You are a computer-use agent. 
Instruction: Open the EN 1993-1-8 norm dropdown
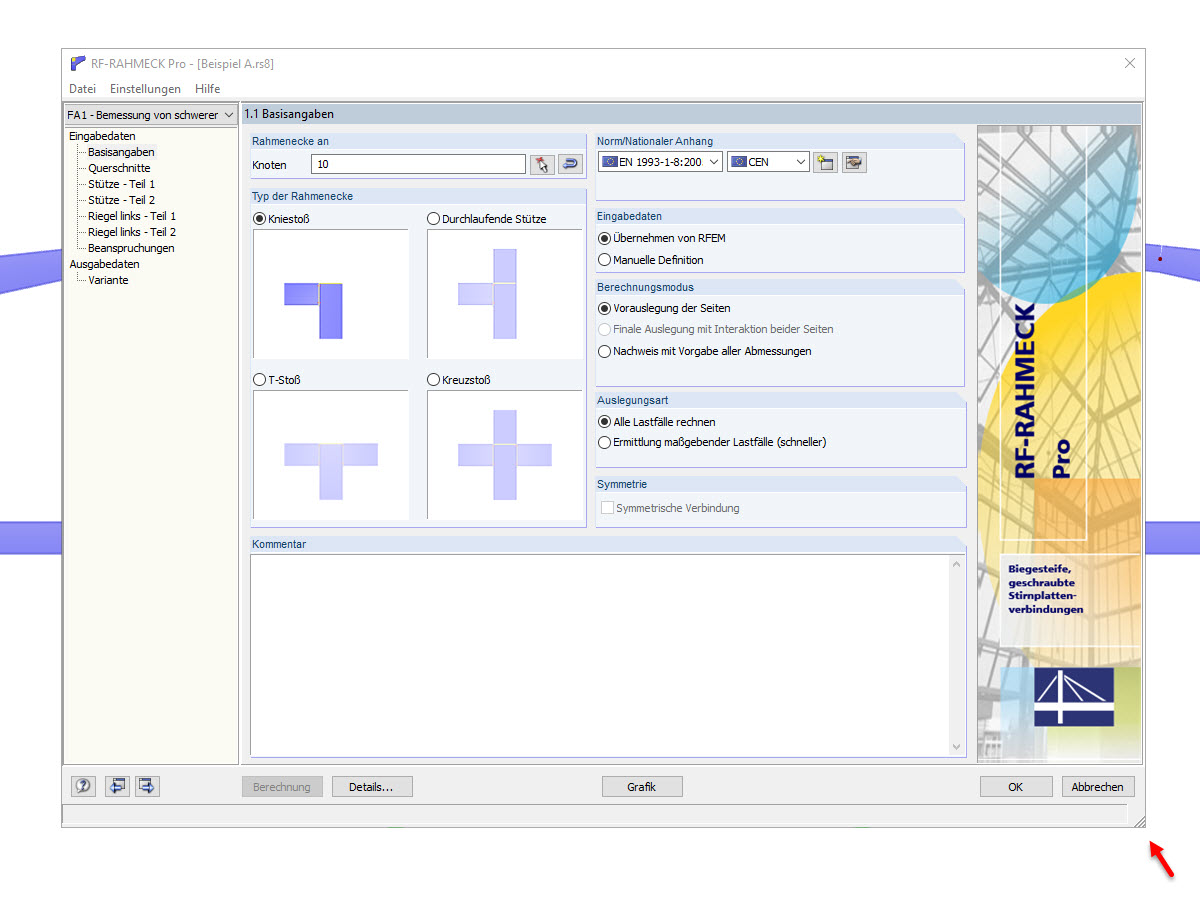[712, 161]
